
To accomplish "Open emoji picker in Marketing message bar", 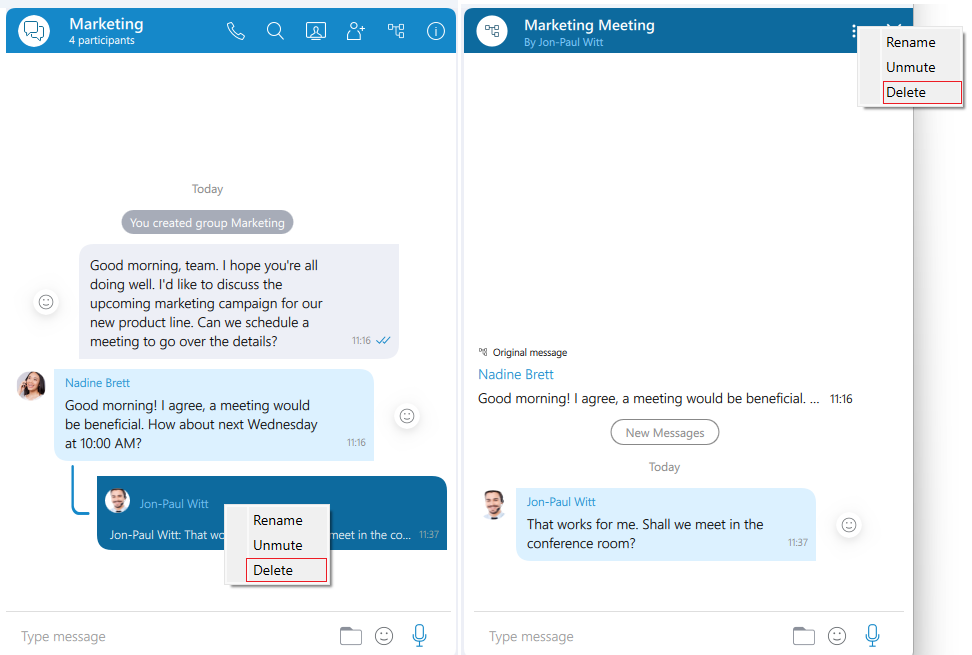I will [x=384, y=636].
